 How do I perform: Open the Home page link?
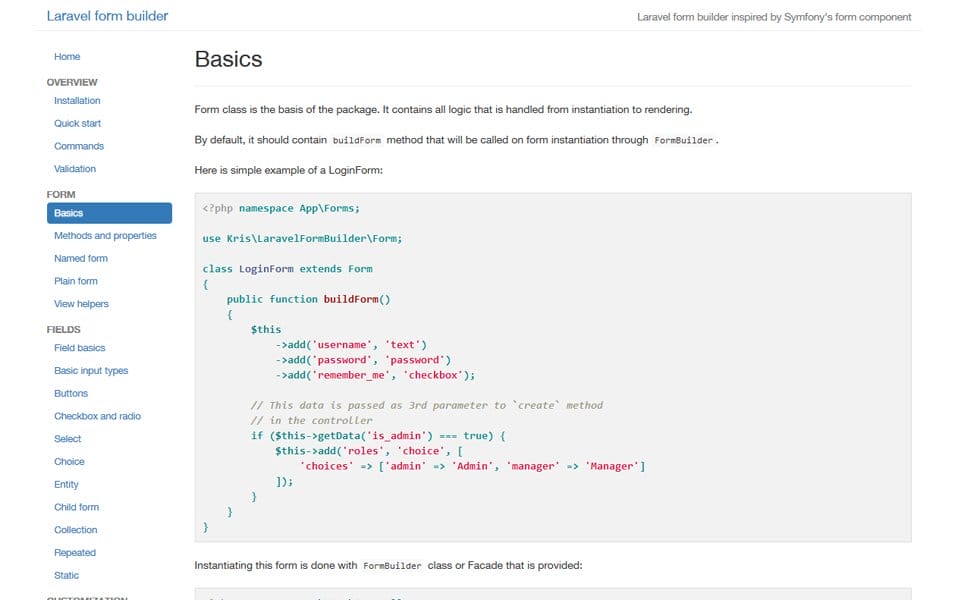tap(67, 57)
